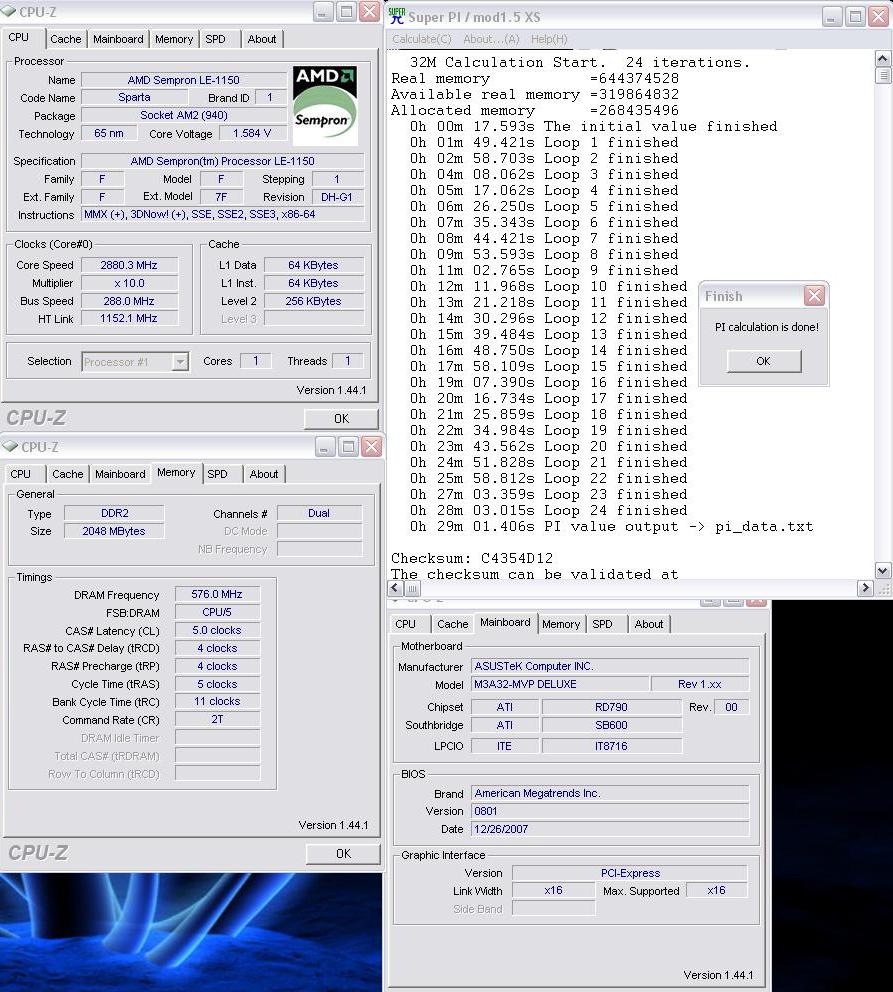Viewport: 893px width, 992px height.
Task: Click the Bus Speed 288.0 MHz field
Action: (129, 301)
